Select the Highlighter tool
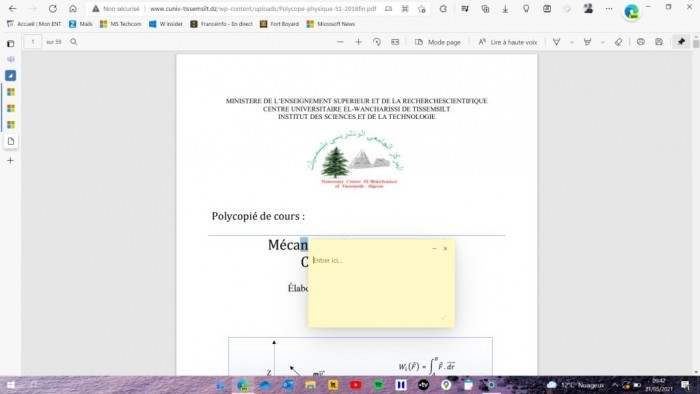700x394 pixels. 587,42
